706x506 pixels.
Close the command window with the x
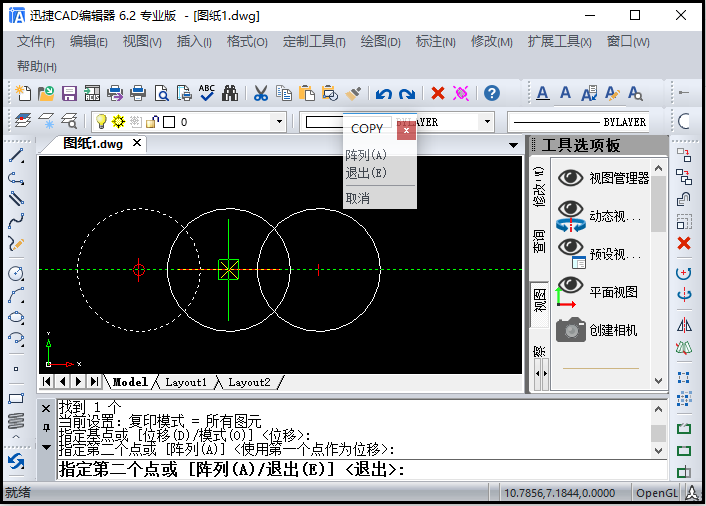46,408
